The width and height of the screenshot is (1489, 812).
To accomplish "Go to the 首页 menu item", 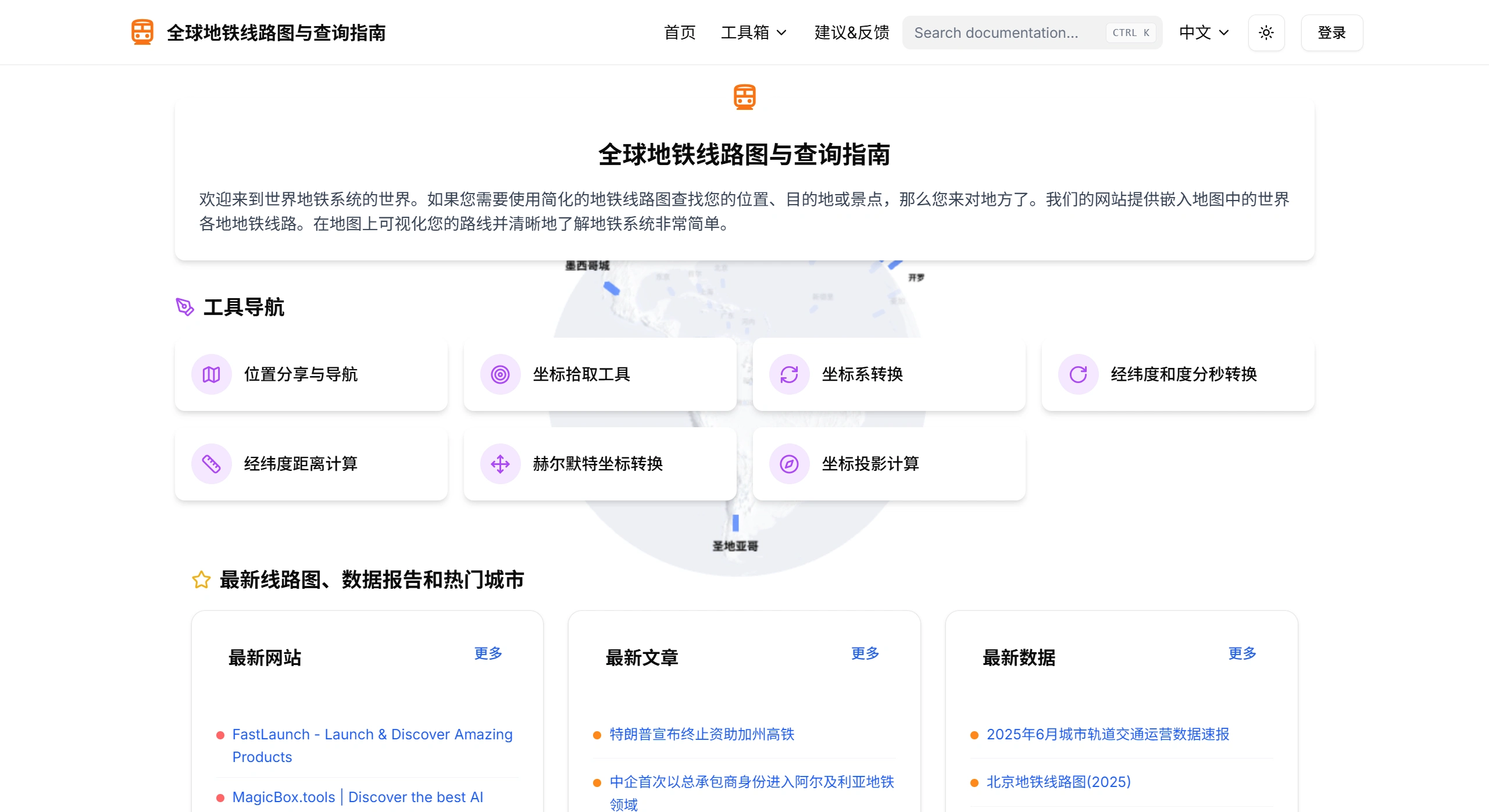I will pyautogui.click(x=679, y=33).
